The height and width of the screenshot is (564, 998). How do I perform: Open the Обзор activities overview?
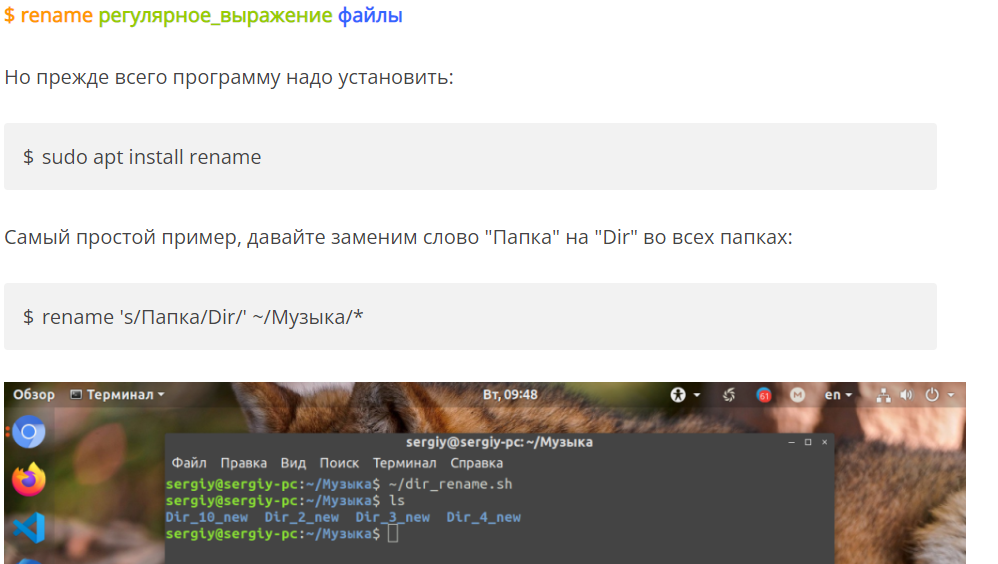point(34,395)
